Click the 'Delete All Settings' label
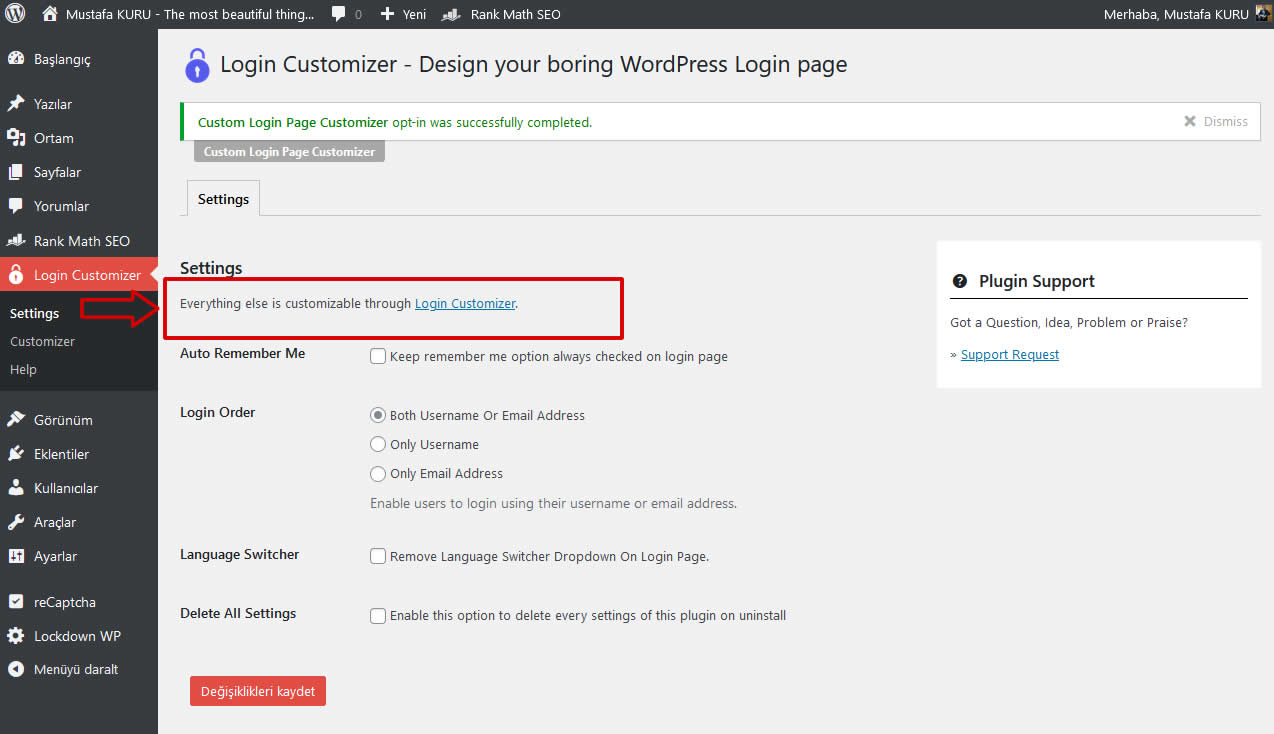 pos(238,613)
